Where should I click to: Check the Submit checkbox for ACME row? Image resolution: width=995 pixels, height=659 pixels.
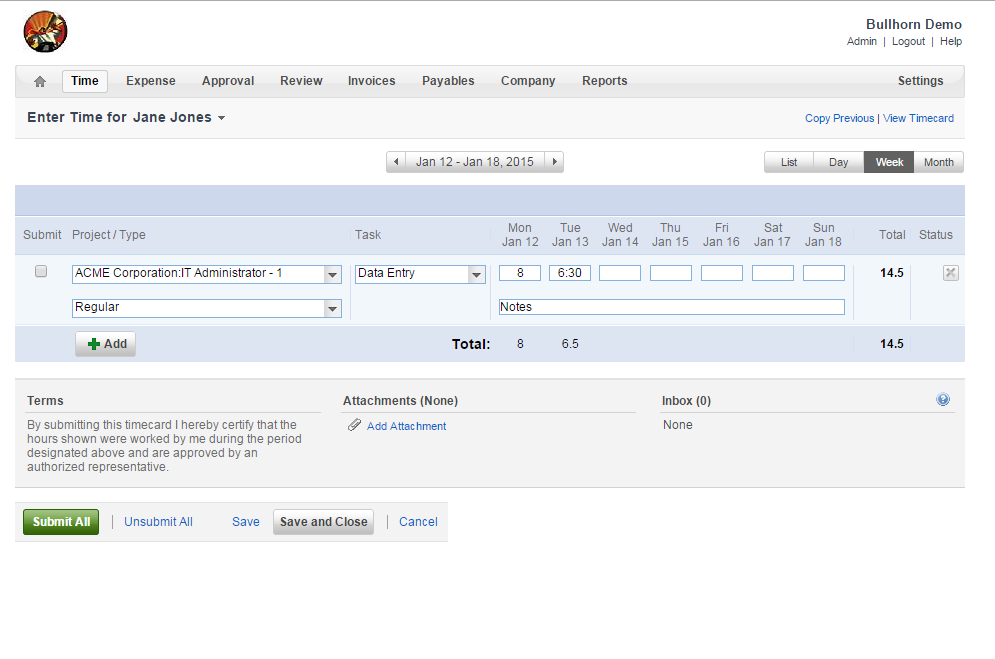coord(41,272)
